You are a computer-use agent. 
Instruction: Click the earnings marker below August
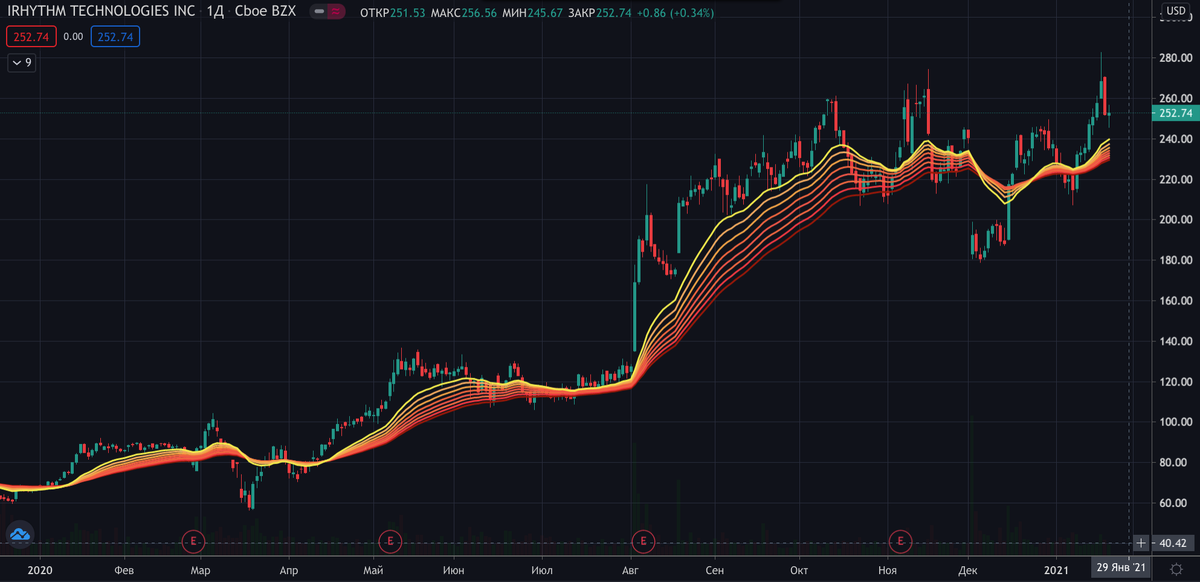click(643, 542)
